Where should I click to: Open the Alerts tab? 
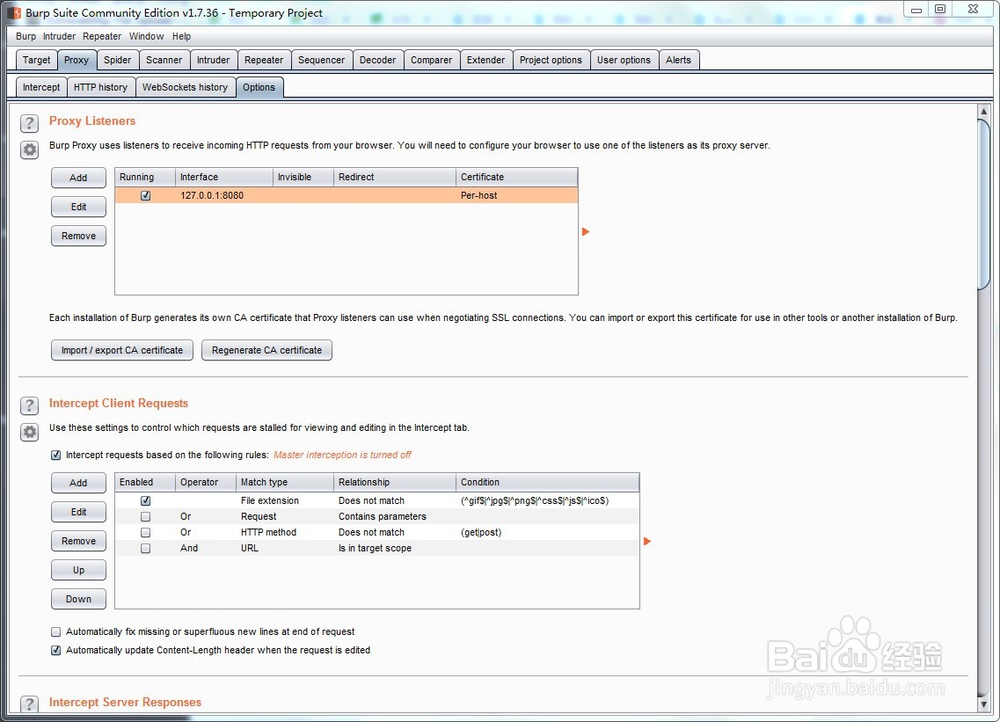679,60
